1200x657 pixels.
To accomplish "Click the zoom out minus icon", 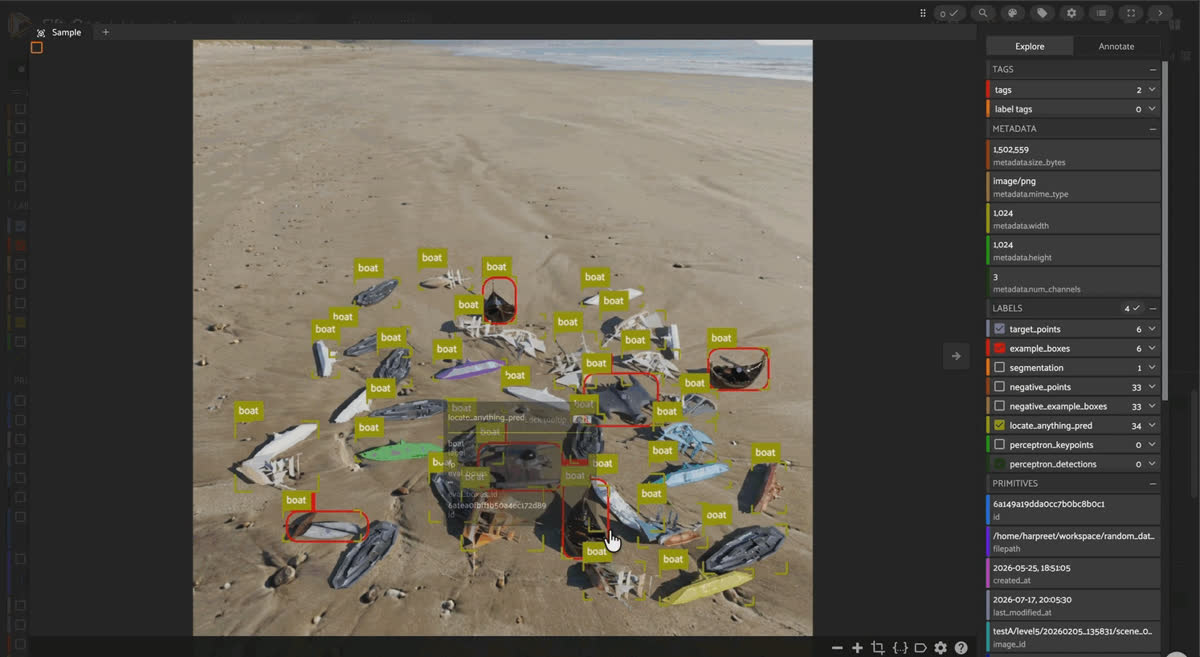I will click(x=837, y=648).
